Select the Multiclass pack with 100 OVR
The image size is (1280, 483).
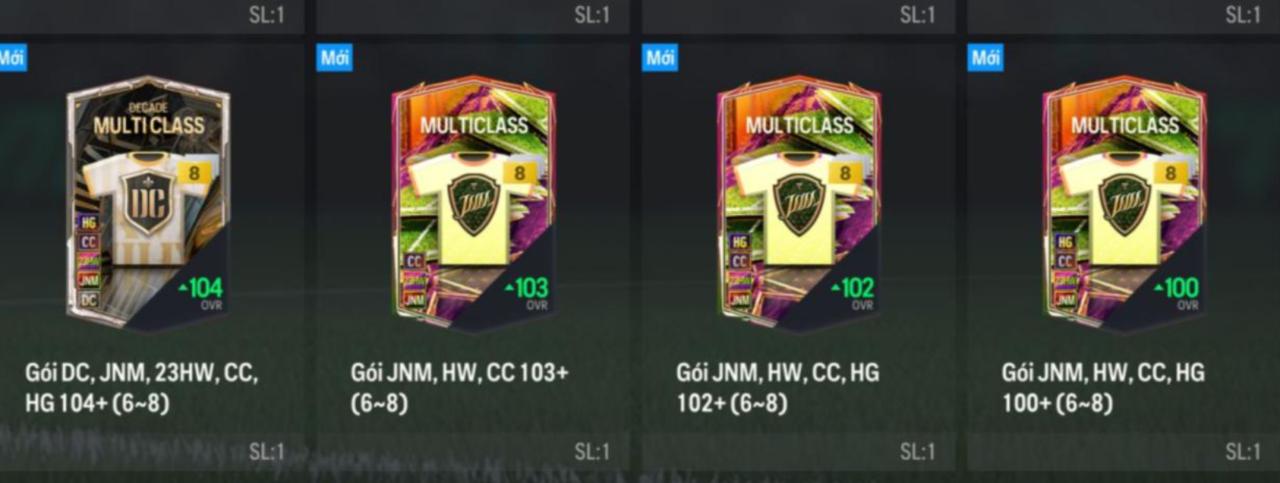tap(1125, 202)
